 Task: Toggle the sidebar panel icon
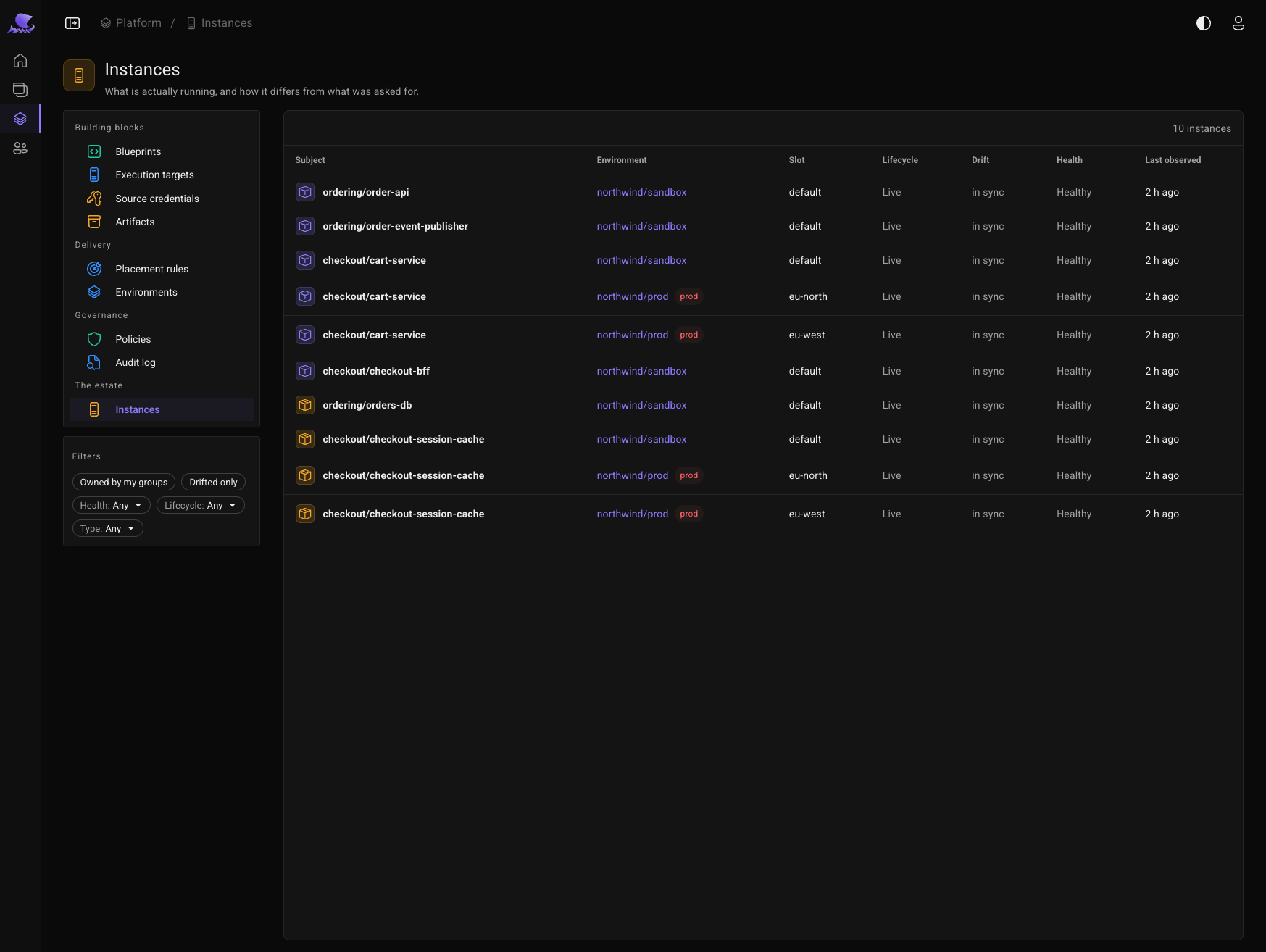click(x=72, y=23)
